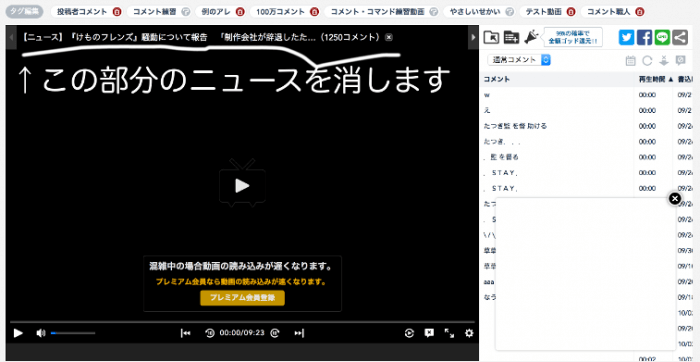Mute the player volume speaker icon
Screen dimensions: 700x362
pyautogui.click(x=41, y=333)
